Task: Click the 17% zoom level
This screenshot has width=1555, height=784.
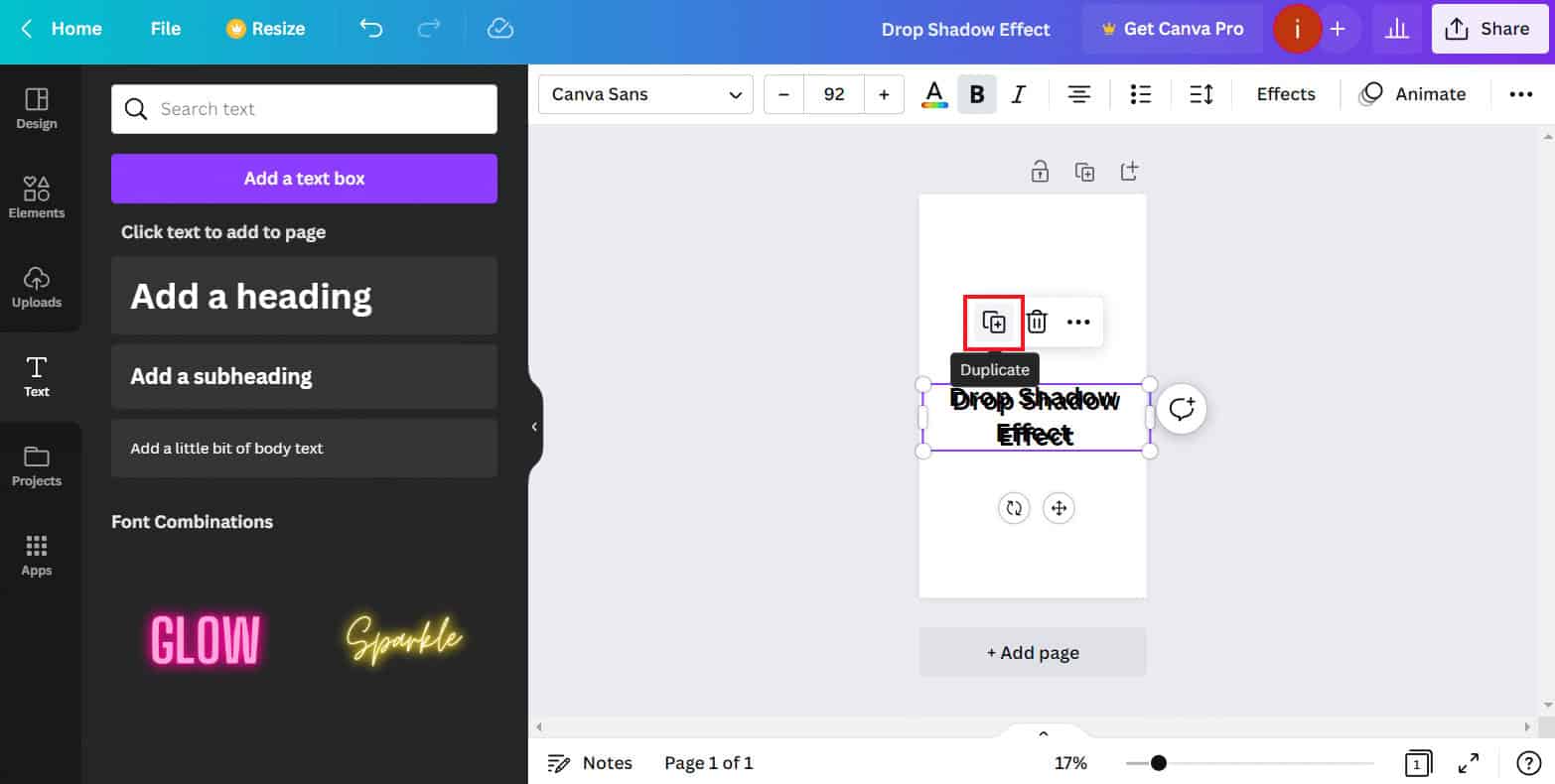Action: 1070,763
